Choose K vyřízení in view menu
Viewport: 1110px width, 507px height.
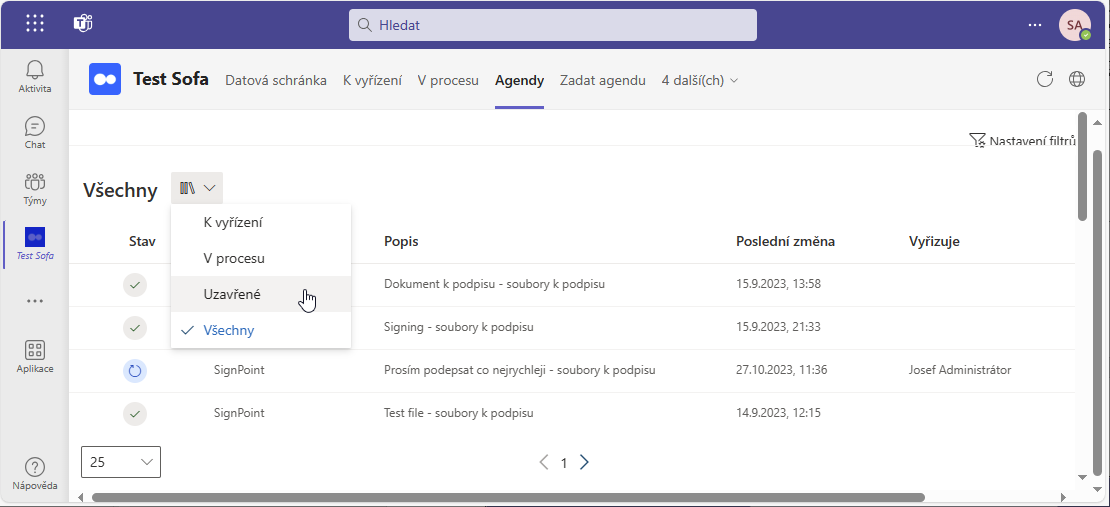tap(261, 222)
